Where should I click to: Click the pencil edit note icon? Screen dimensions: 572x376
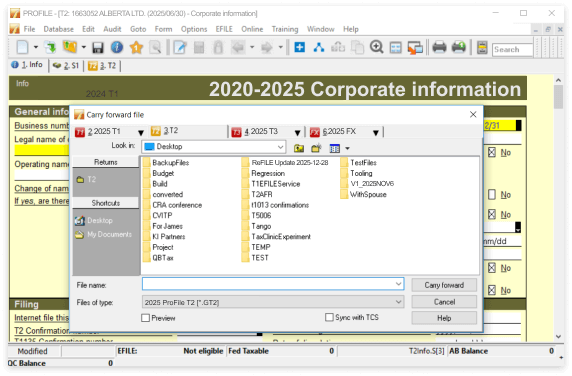[x=180, y=47]
